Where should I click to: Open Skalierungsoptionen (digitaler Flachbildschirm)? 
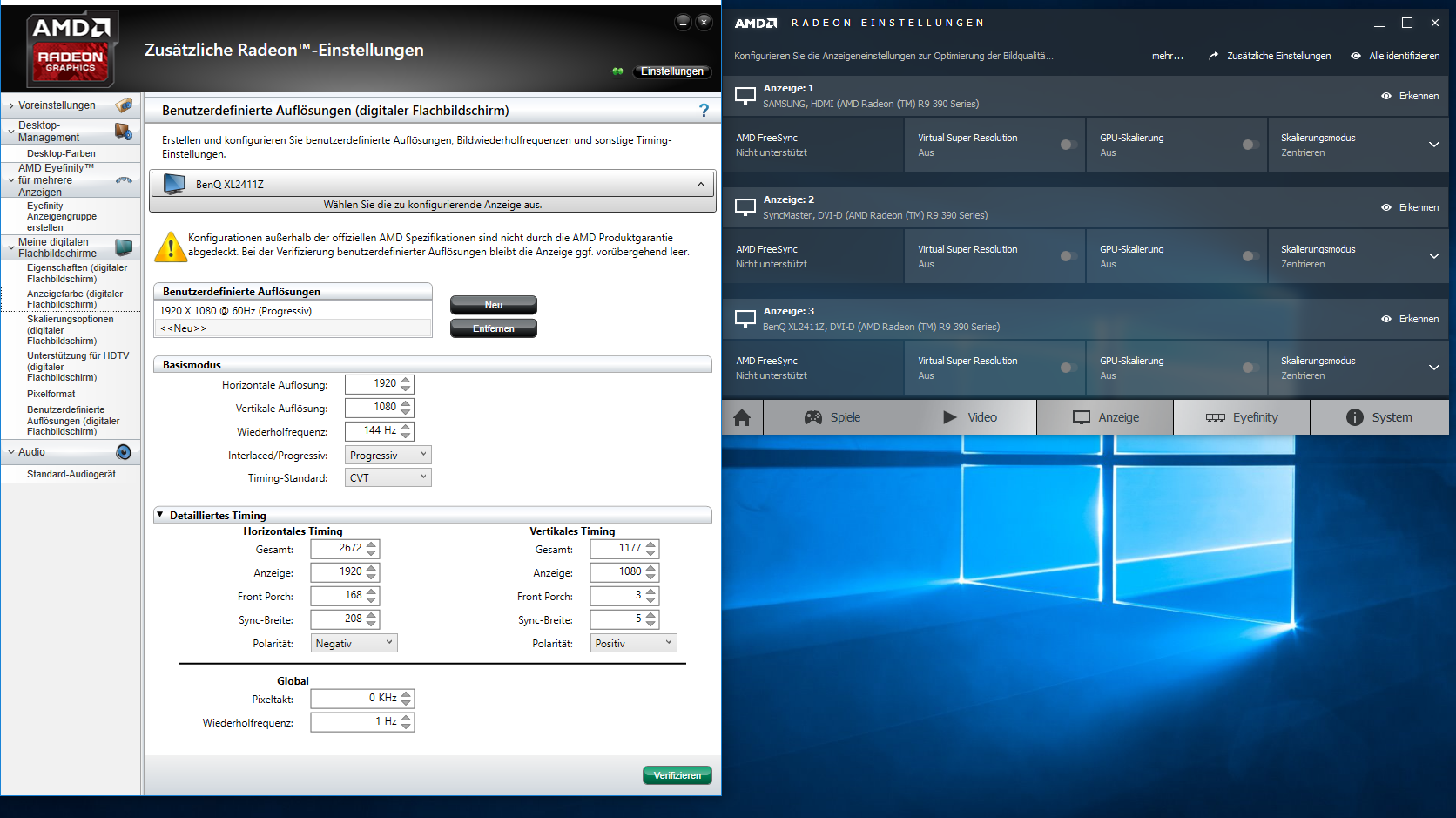[70, 330]
